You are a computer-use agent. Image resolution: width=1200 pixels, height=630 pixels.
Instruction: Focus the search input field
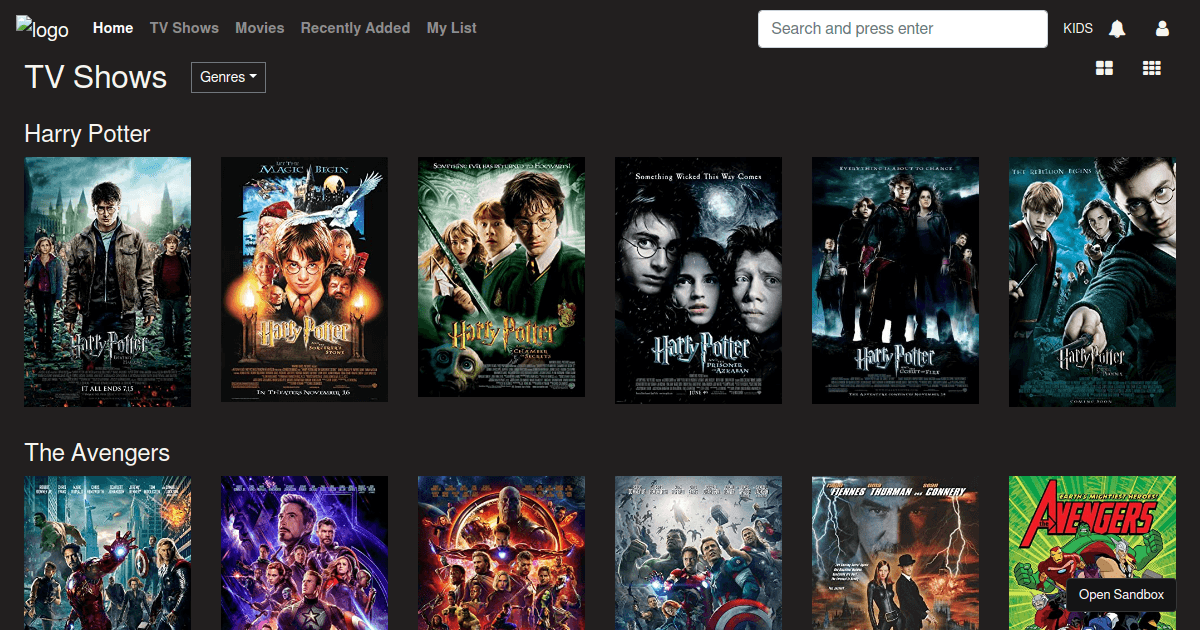coord(902,29)
